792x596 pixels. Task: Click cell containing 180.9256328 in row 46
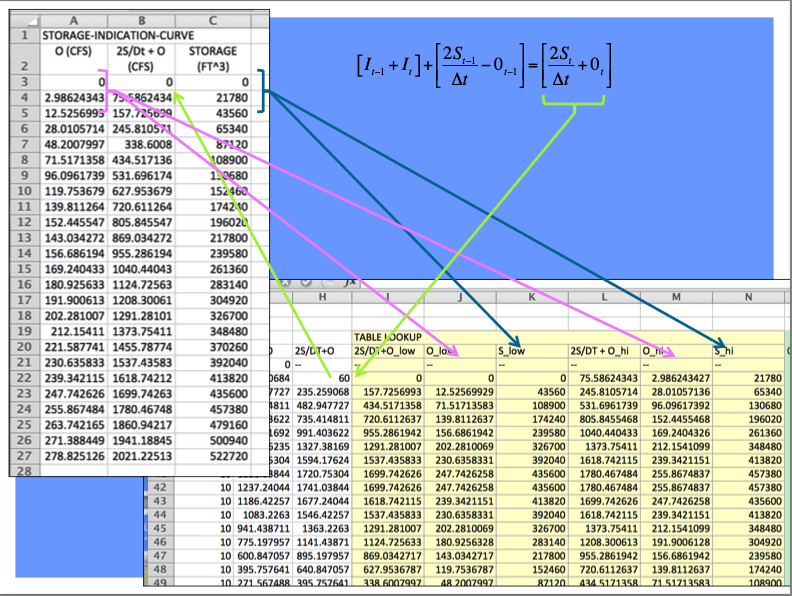coord(460,542)
